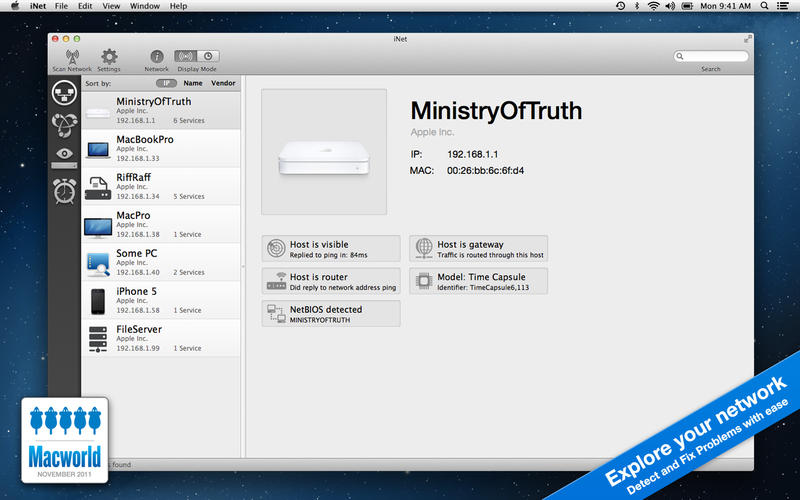The image size is (800, 500).
Task: Switch Display Mode to the radar view
Action: pos(185,56)
